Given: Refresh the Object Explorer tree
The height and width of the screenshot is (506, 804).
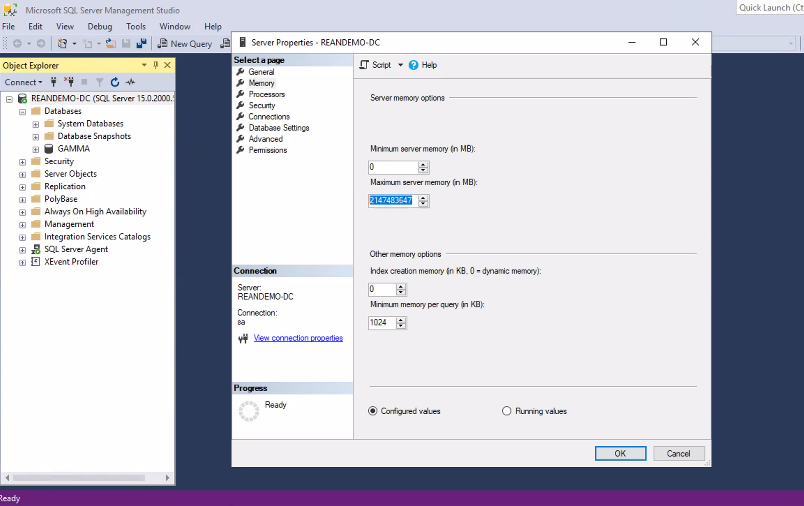Looking at the screenshot, I should [115, 82].
